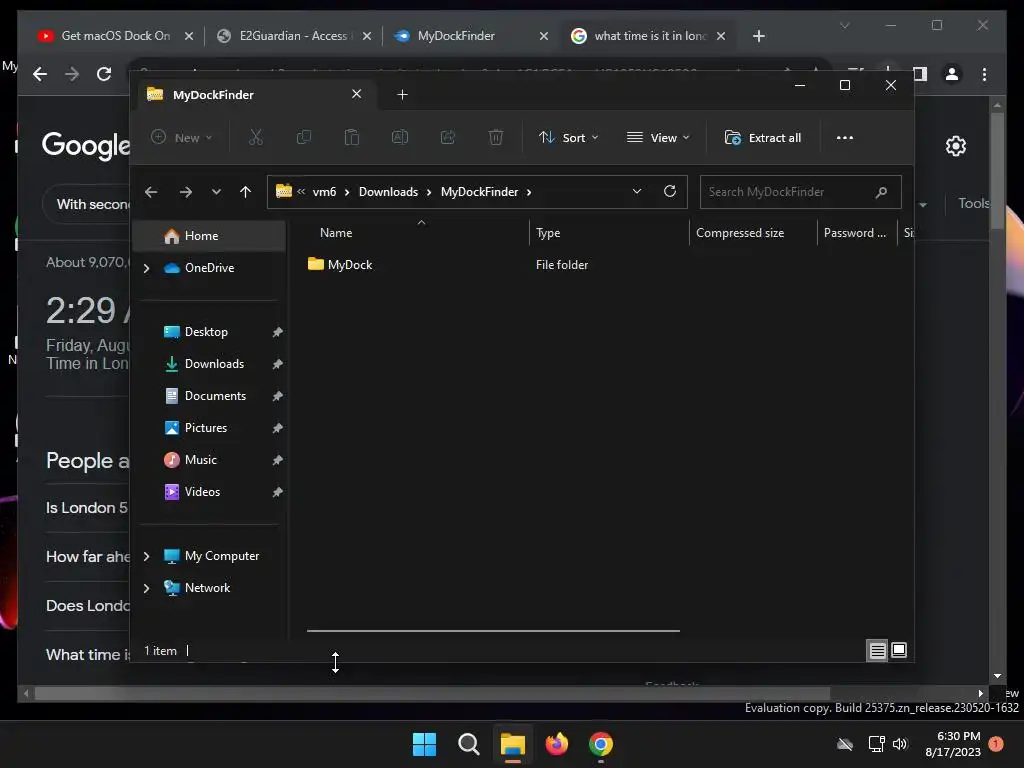The image size is (1024, 768).
Task: Open the See more three-dots menu
Action: (x=844, y=137)
